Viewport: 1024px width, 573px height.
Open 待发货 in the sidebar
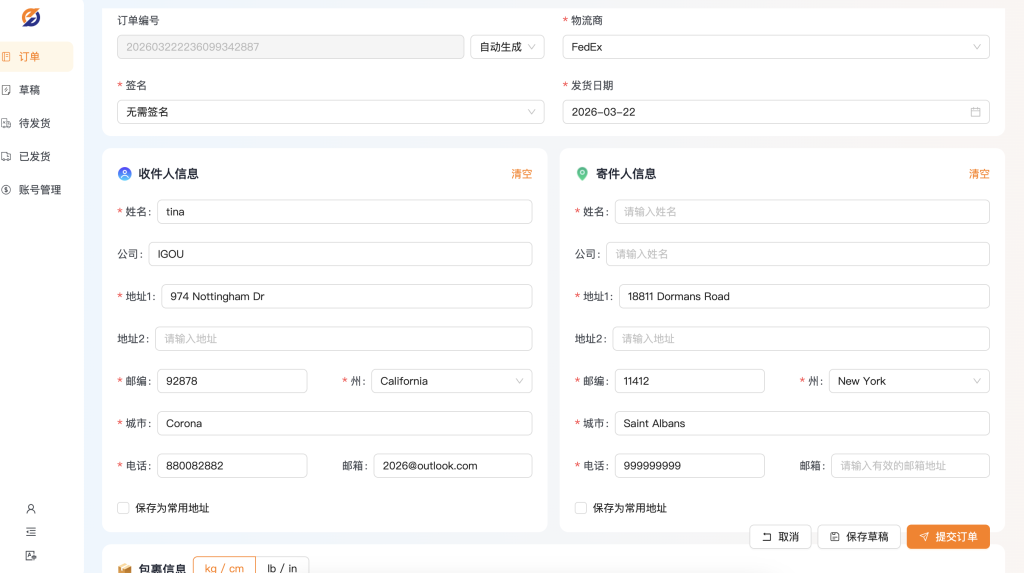tap(34, 123)
